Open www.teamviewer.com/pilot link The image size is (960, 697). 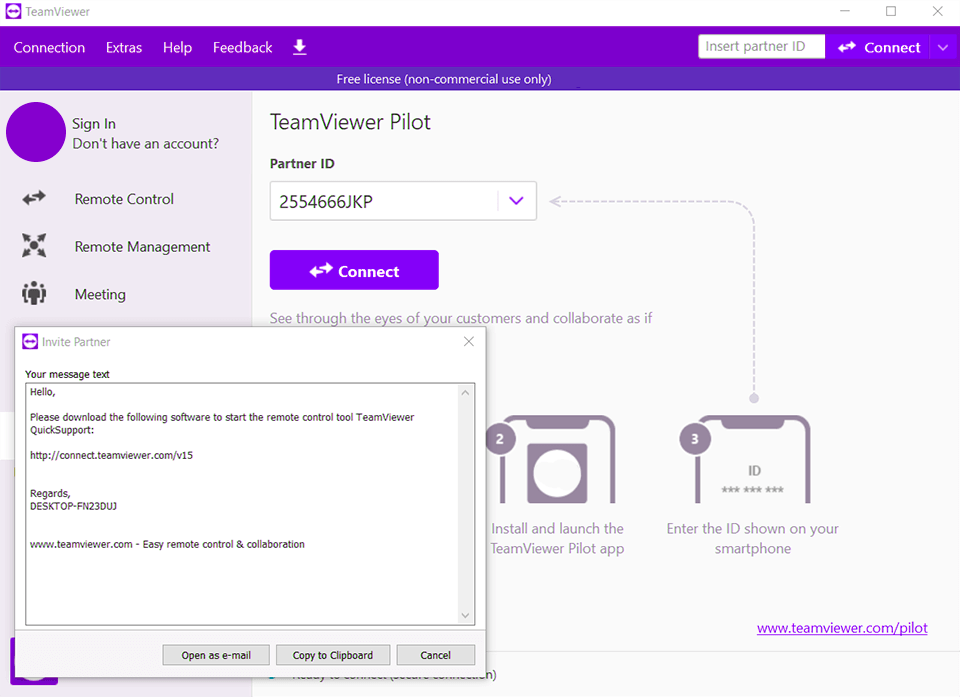(x=842, y=628)
